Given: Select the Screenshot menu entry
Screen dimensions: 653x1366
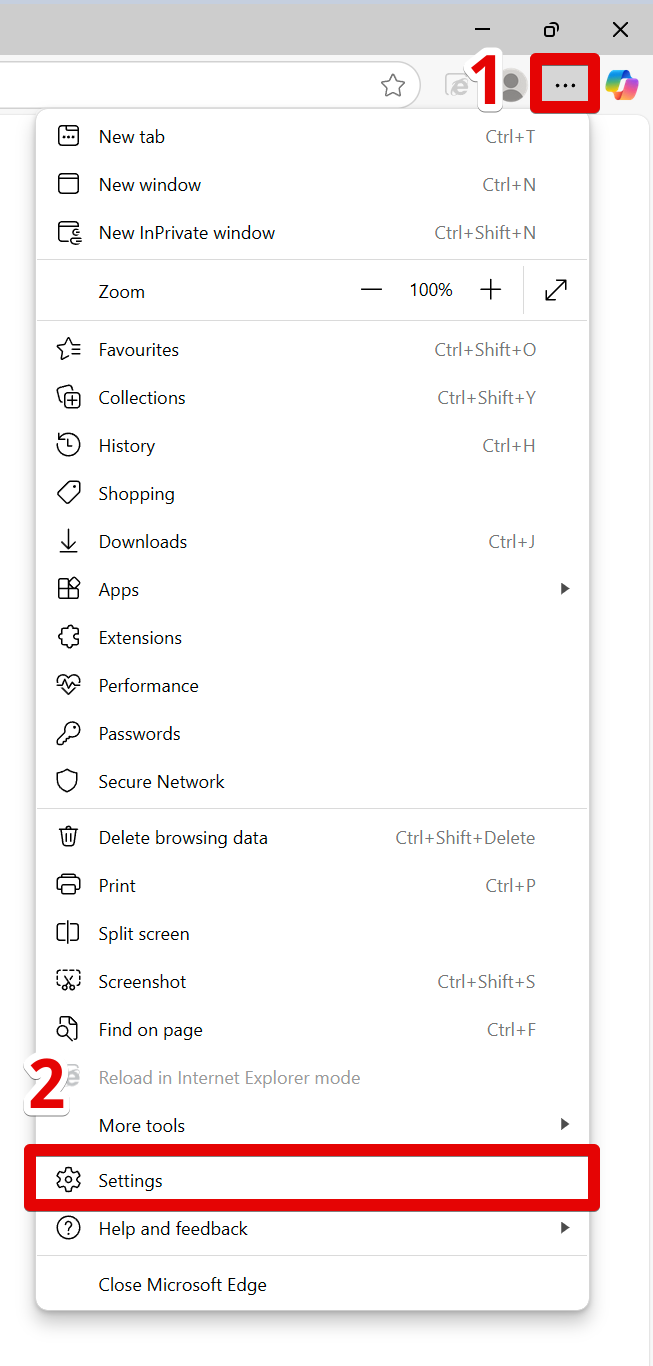Looking at the screenshot, I should pos(312,981).
